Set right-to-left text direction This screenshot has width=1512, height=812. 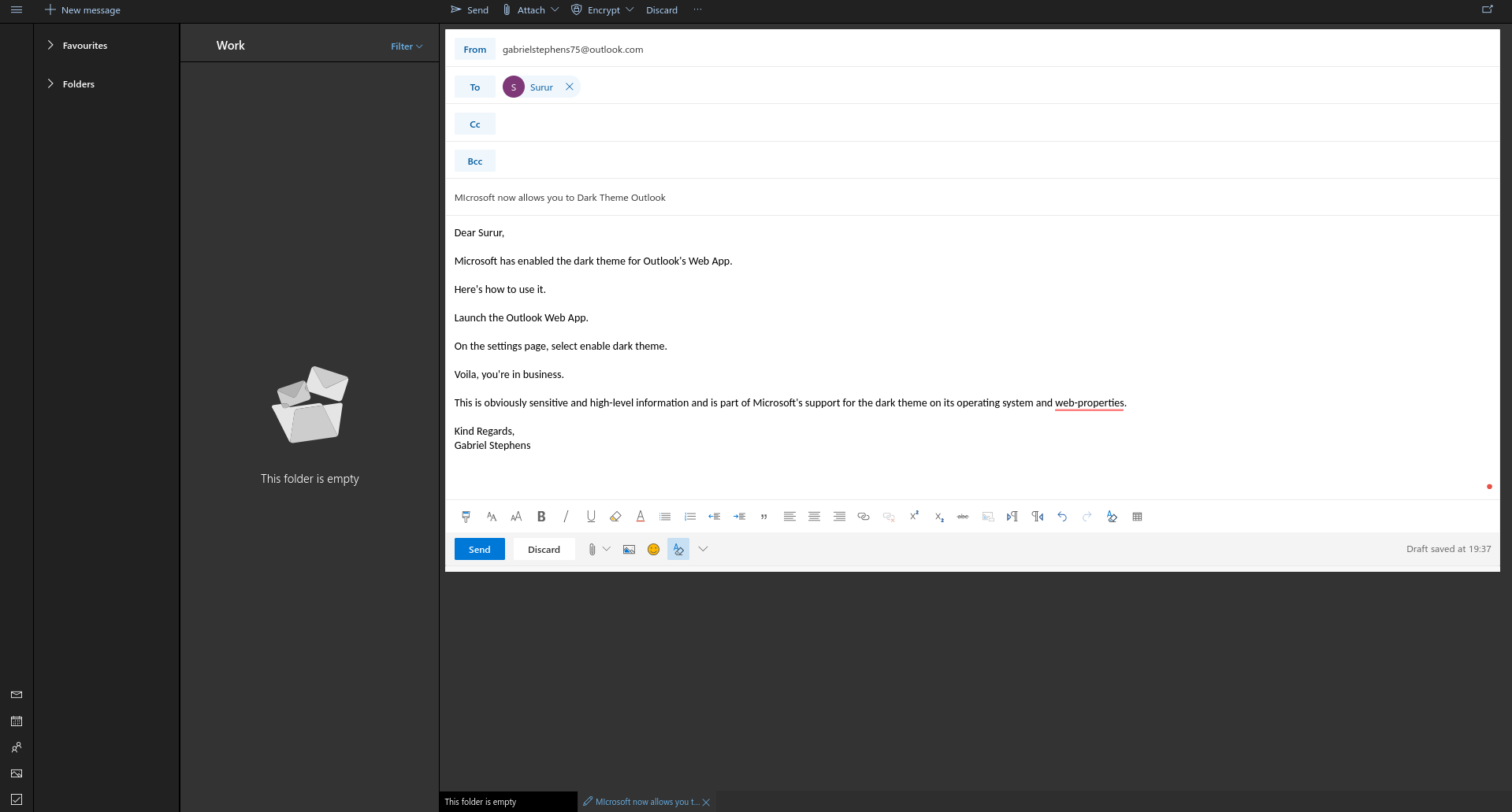1038,517
